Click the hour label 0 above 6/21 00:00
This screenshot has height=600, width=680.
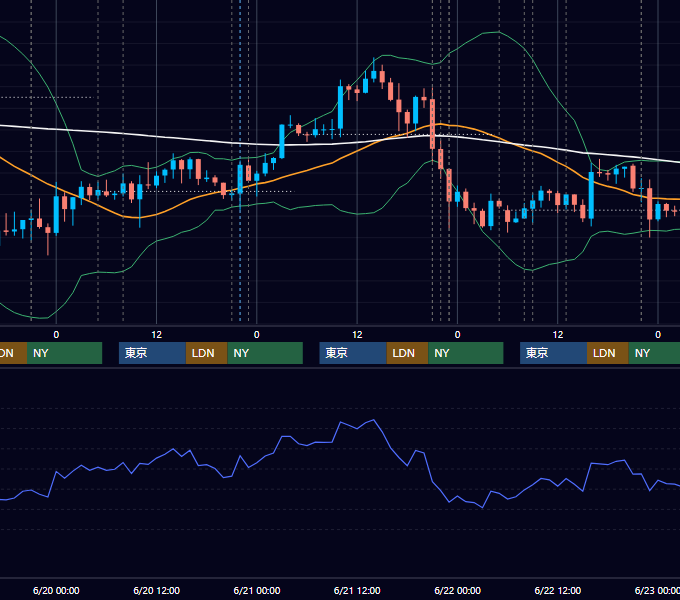[x=257, y=335]
